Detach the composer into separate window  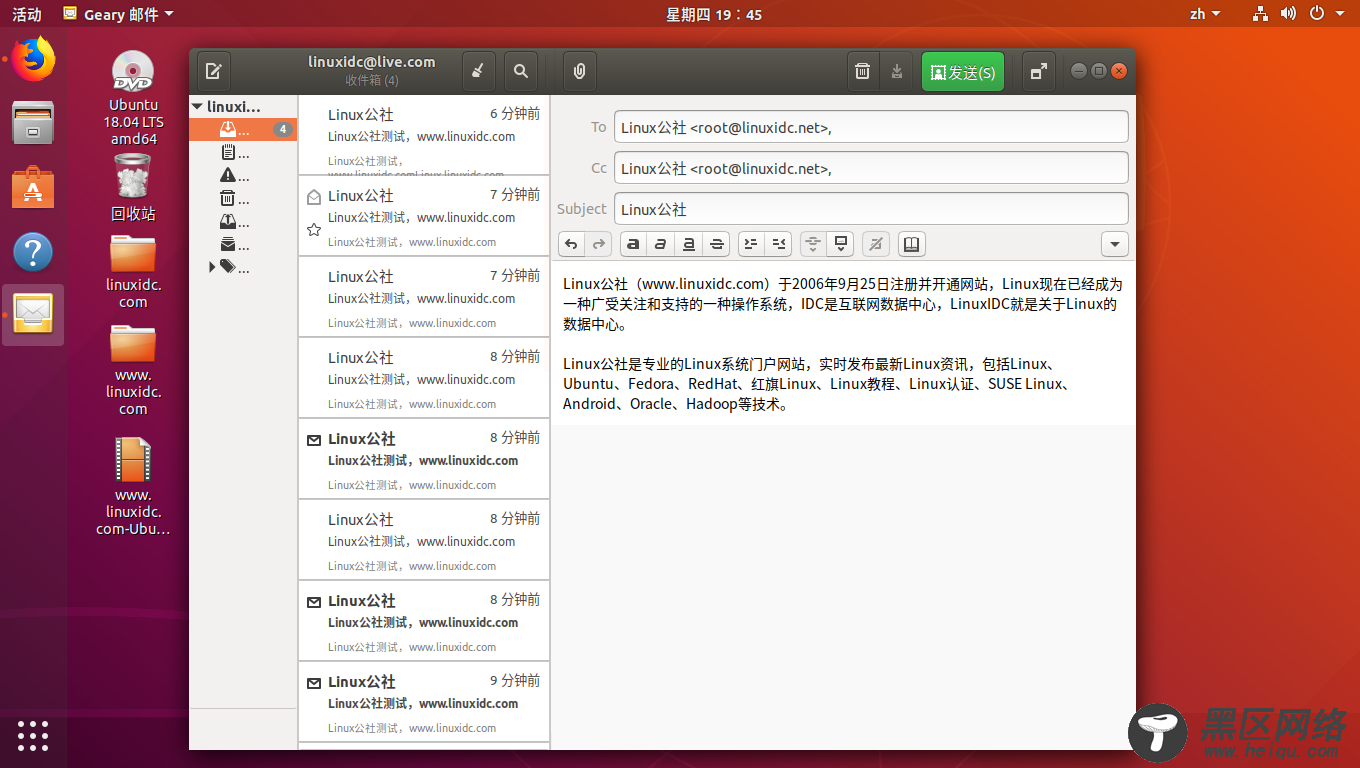pos(1039,72)
